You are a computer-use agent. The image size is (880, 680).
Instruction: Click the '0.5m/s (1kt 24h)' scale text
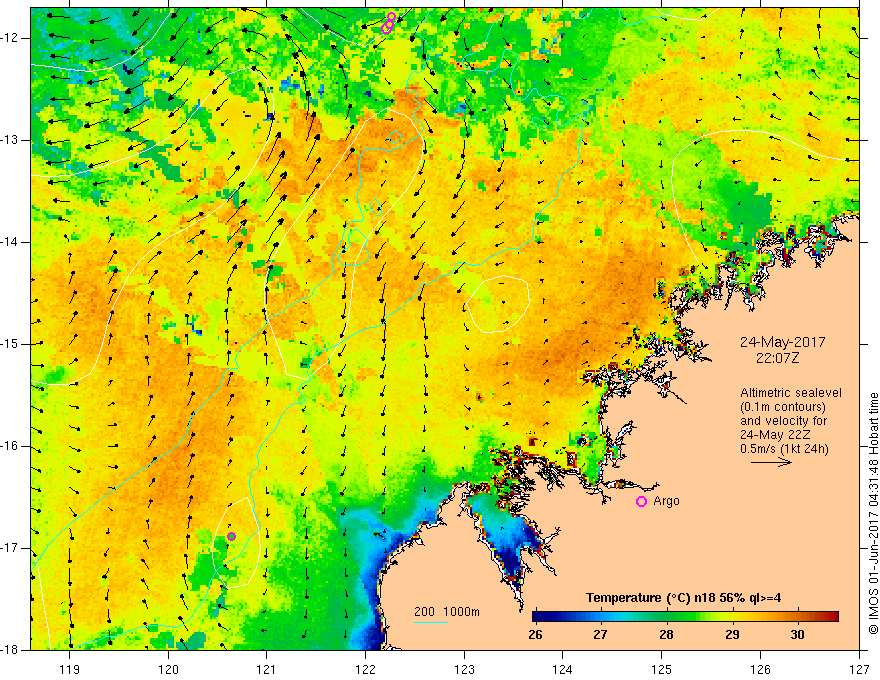784,448
